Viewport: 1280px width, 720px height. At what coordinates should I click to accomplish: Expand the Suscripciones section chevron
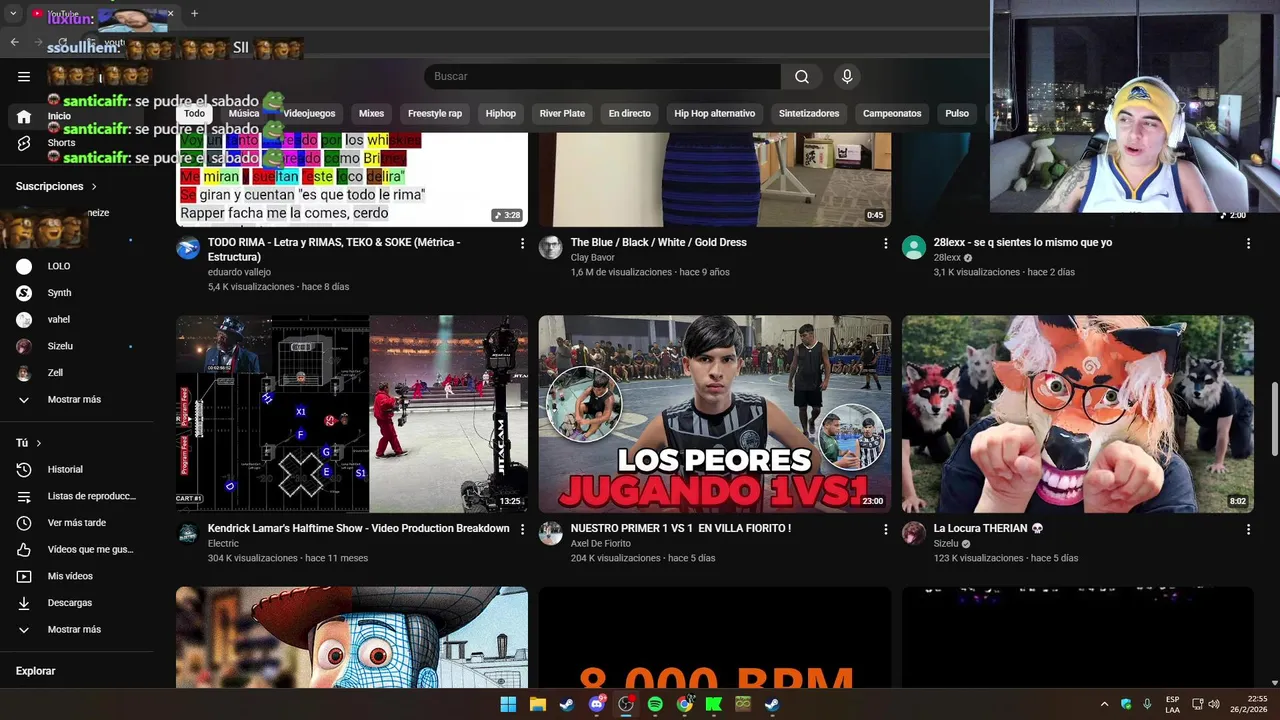[95, 186]
